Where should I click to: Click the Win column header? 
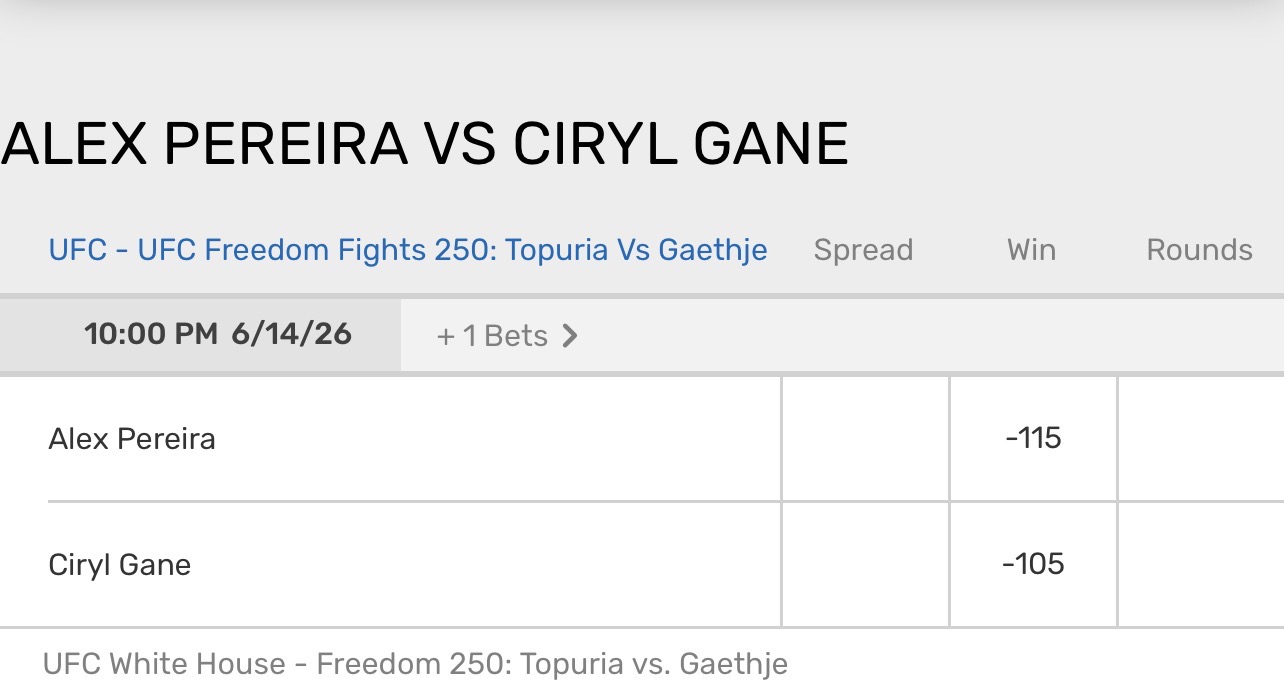tap(1031, 250)
